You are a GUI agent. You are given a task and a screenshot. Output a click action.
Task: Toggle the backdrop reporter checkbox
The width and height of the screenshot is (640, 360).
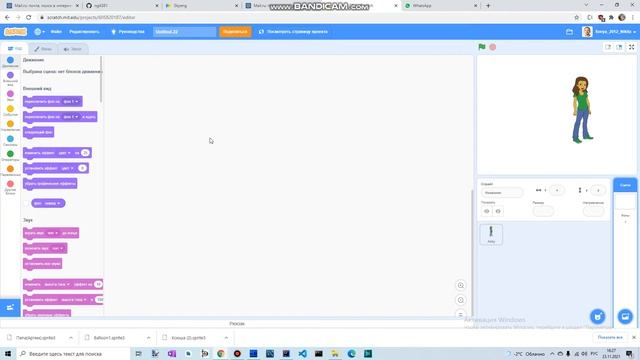pos(27,203)
